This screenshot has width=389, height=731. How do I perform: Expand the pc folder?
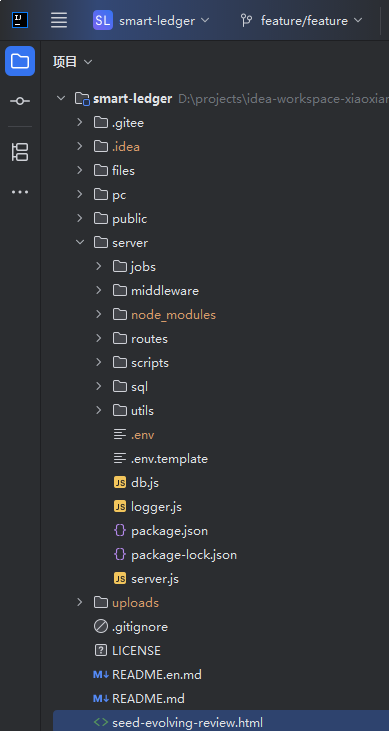[80, 194]
